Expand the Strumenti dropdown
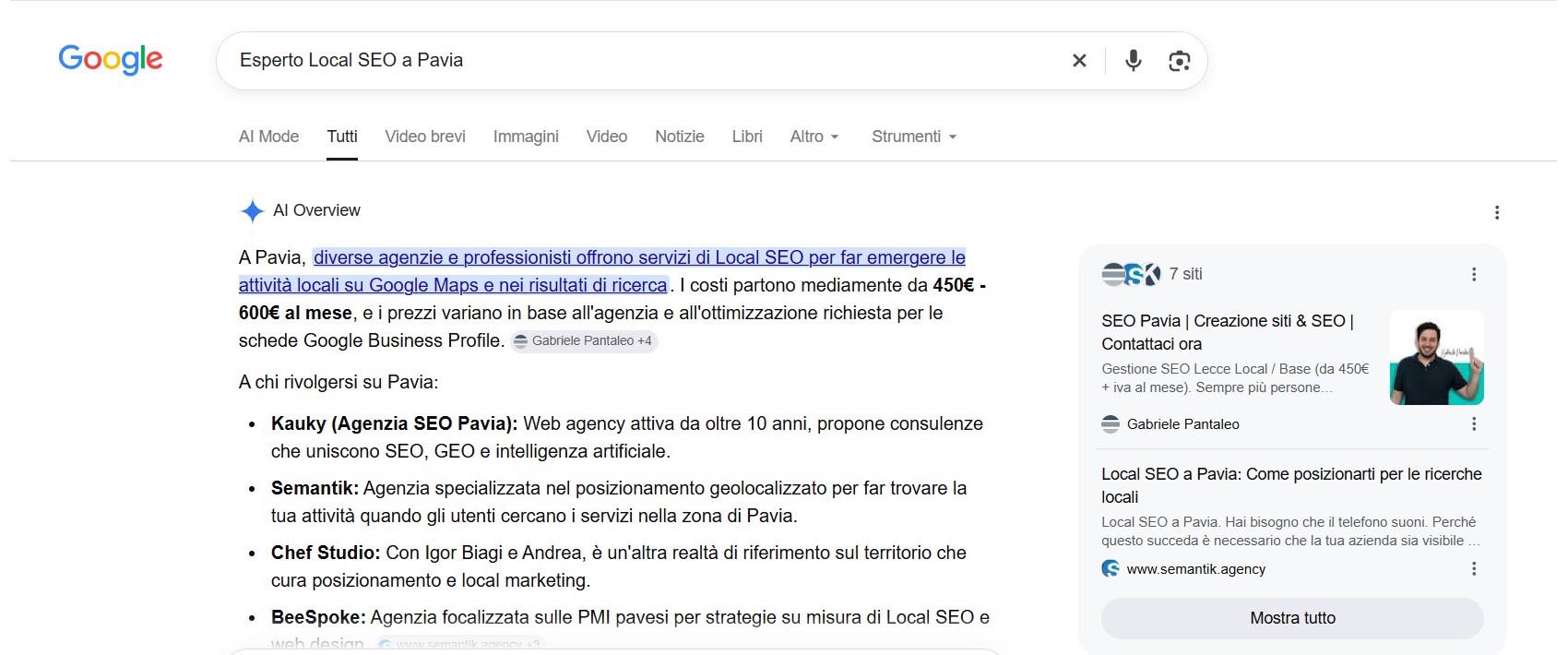1568x655 pixels. point(914,137)
